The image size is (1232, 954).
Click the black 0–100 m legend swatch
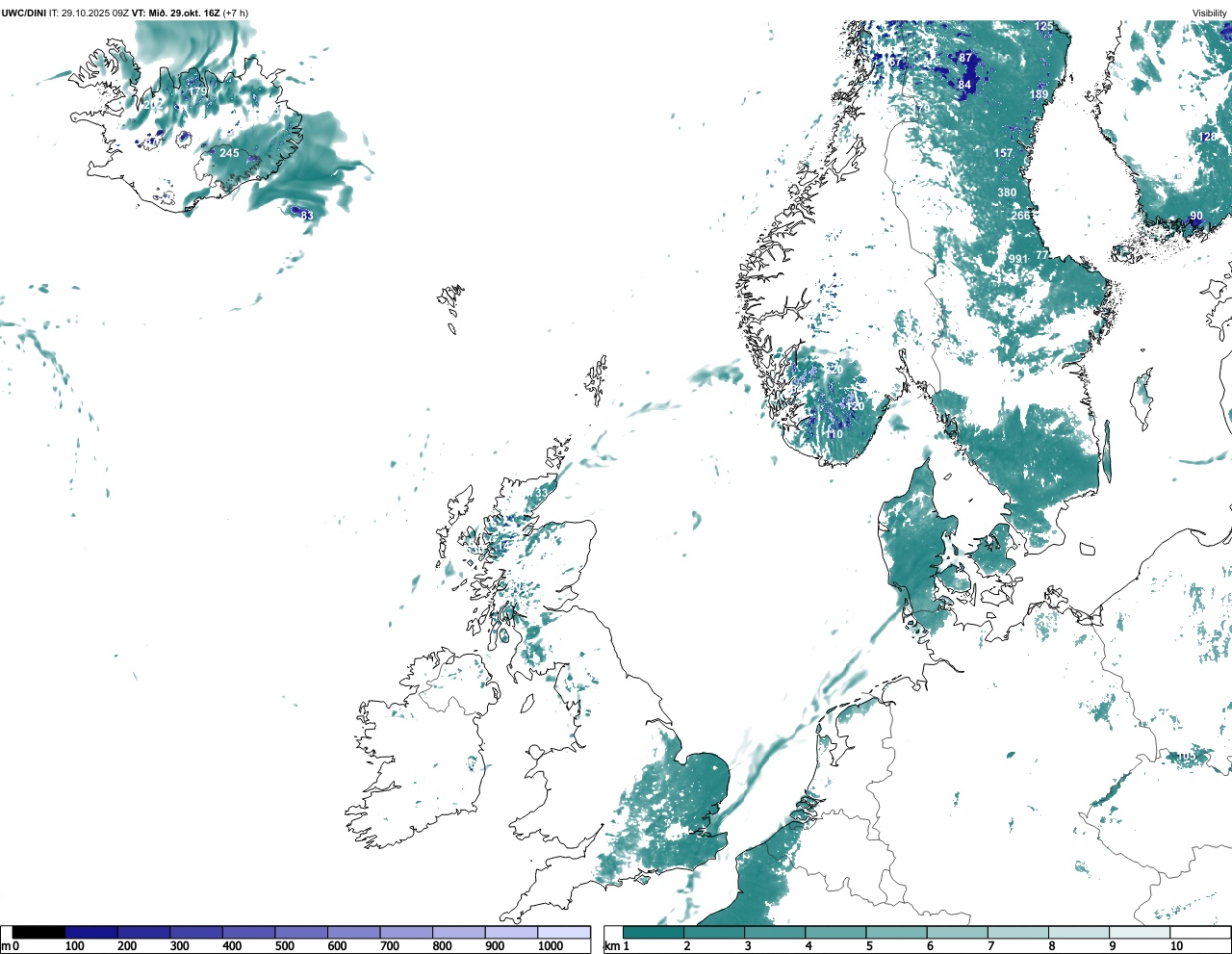click(x=39, y=932)
